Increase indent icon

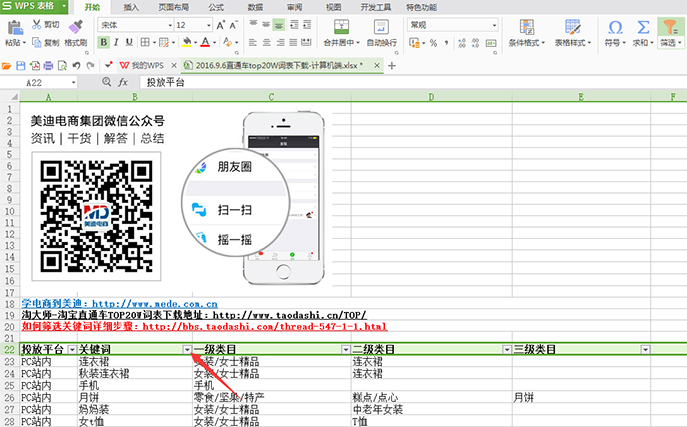[307, 25]
